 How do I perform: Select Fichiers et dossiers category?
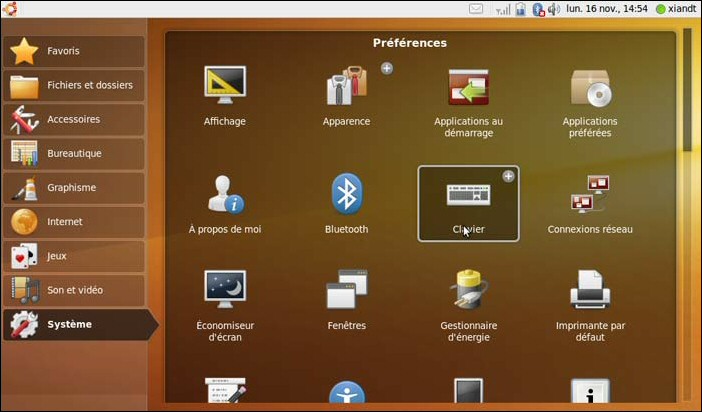click(x=74, y=85)
